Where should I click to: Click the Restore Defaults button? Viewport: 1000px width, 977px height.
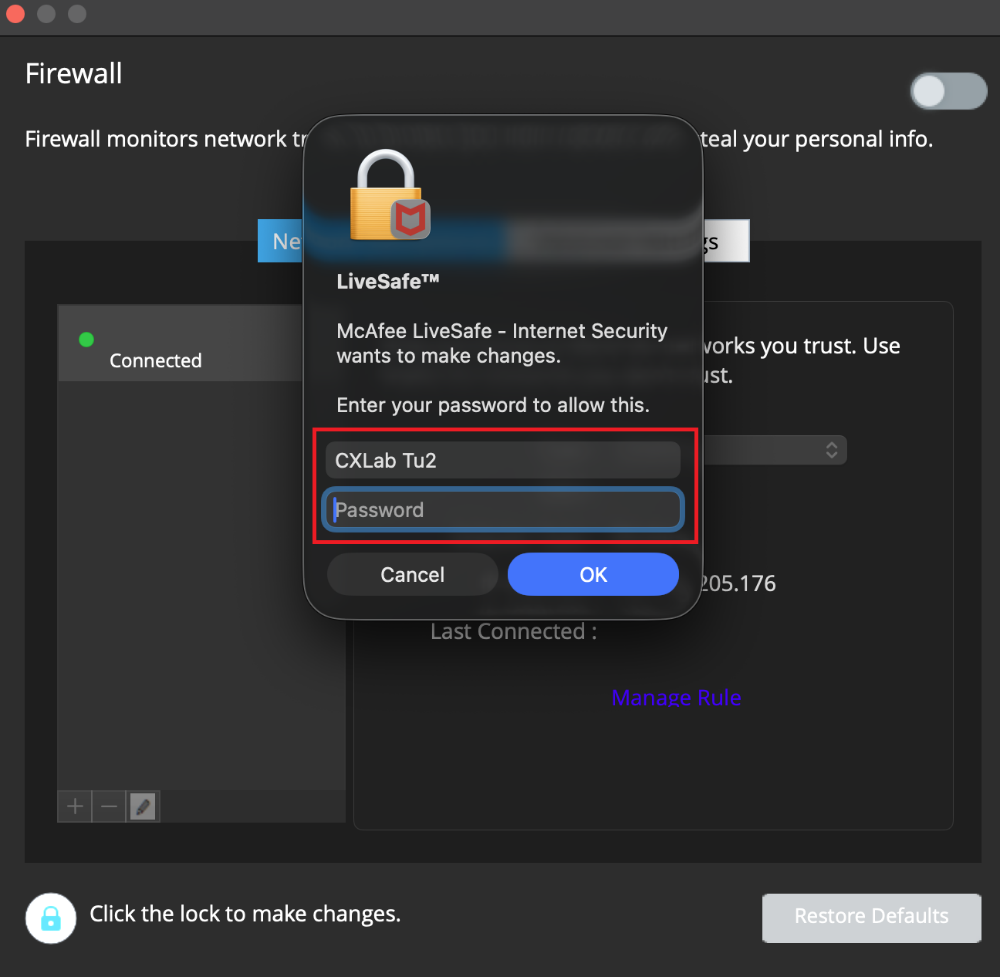point(871,917)
